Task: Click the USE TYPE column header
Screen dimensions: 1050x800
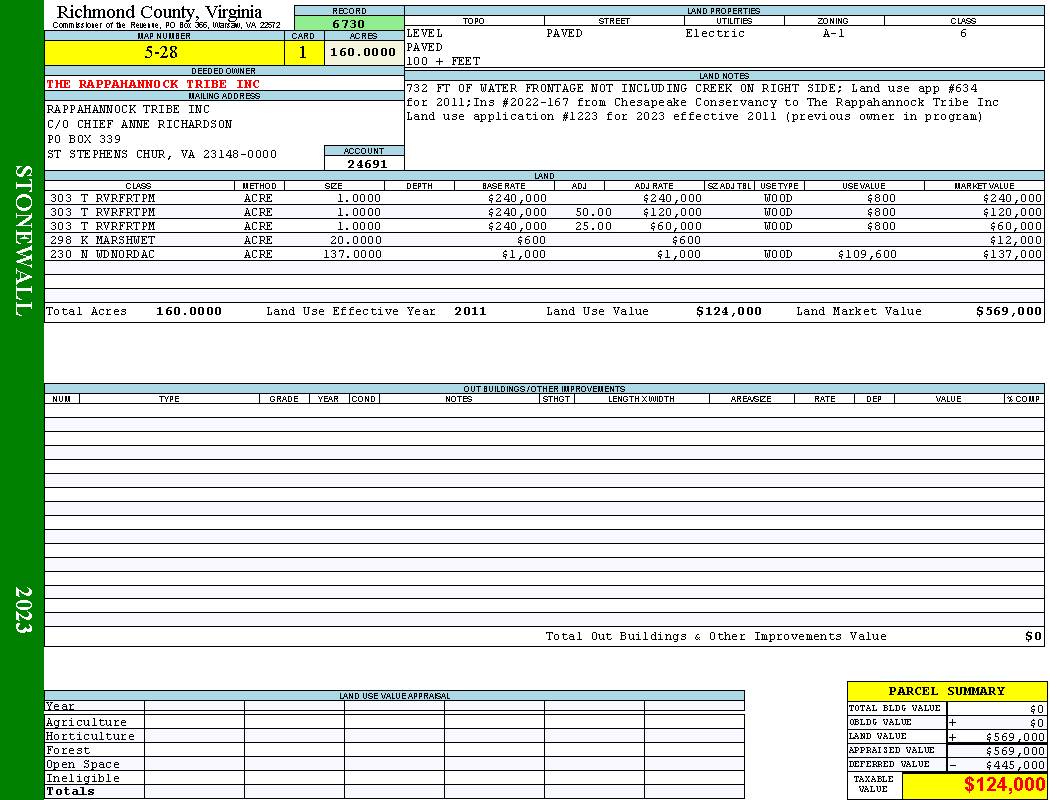Action: pos(779,186)
